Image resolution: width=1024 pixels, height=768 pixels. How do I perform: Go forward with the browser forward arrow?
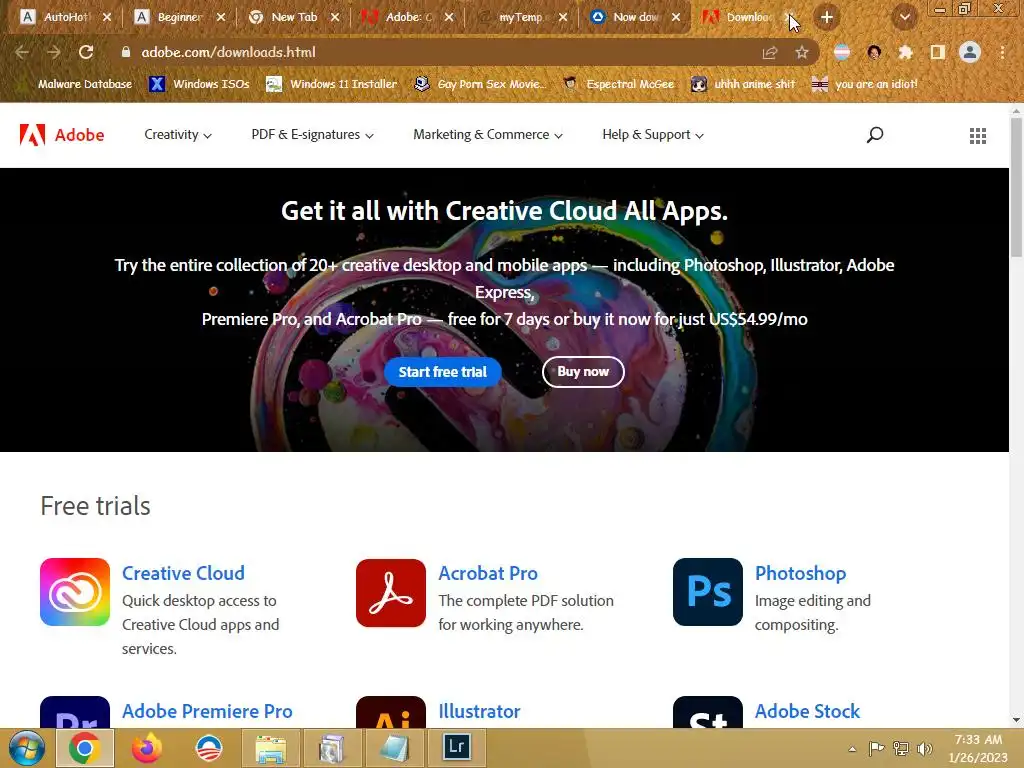coord(54,52)
